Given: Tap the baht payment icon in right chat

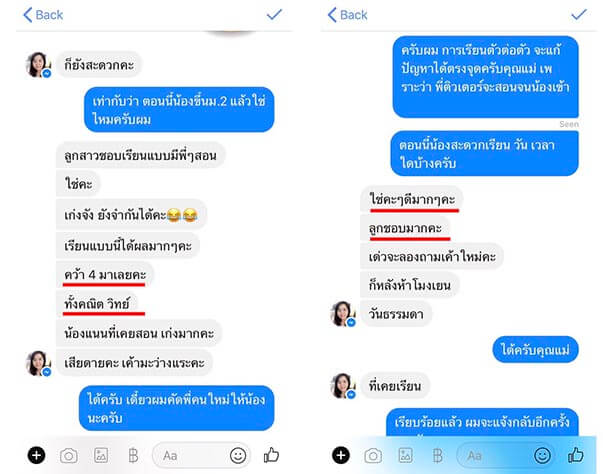Looking at the screenshot, I should pos(438,456).
